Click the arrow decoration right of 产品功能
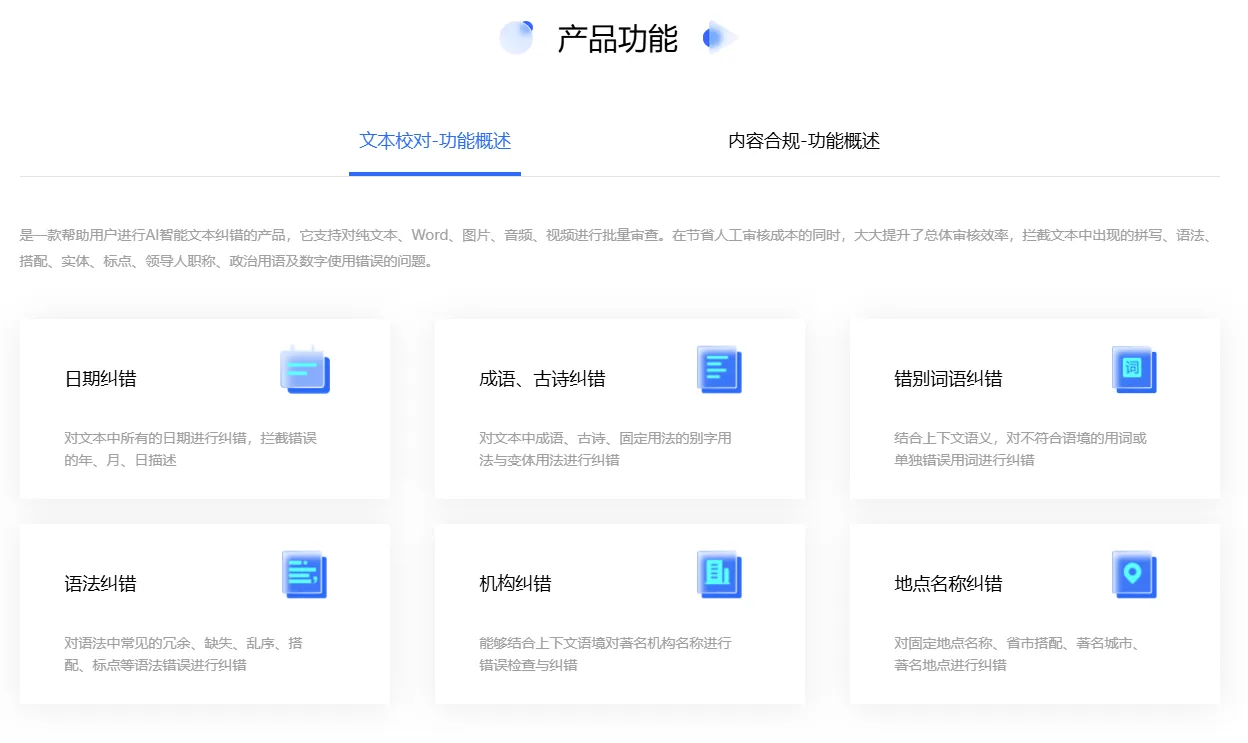This screenshot has height=743, width=1248. coord(720,38)
